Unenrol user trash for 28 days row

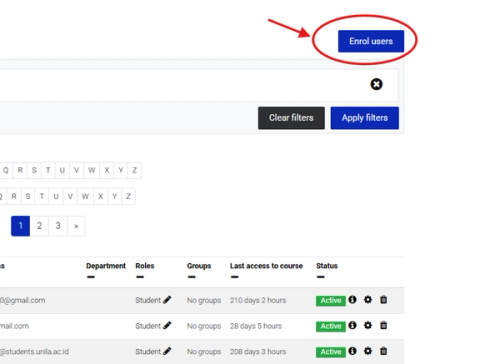click(x=384, y=325)
